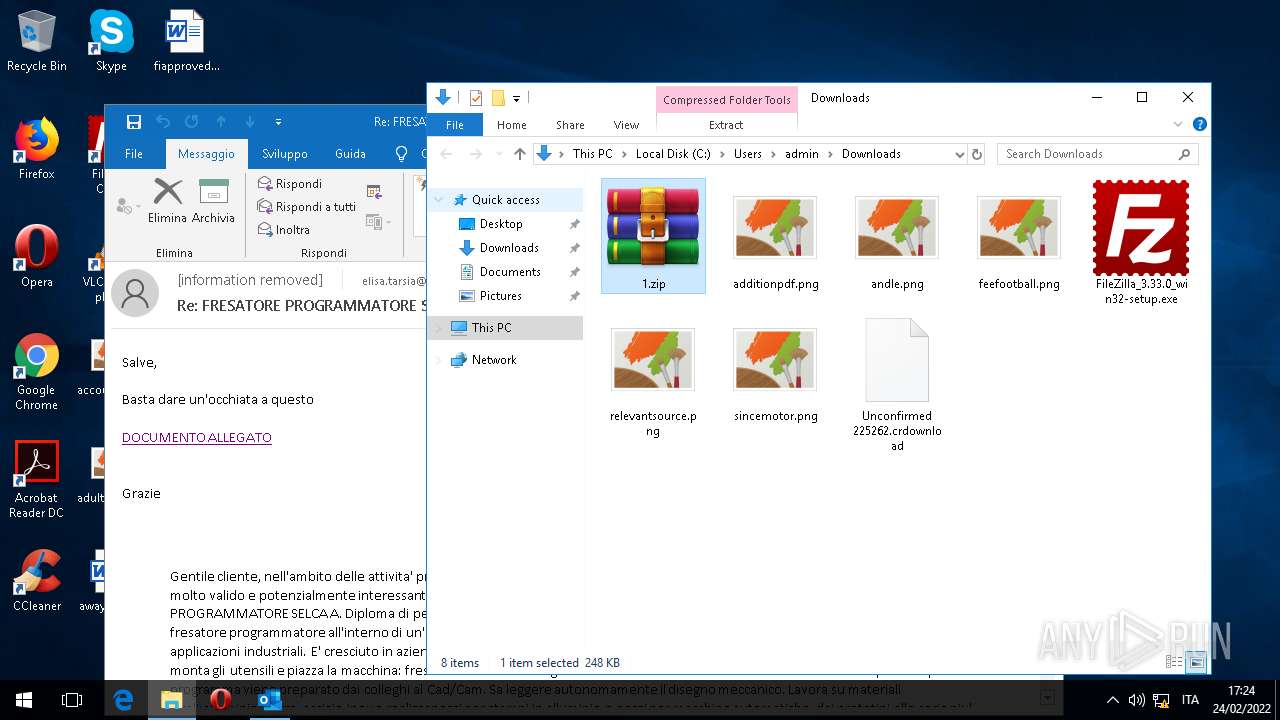1280x720 pixels.
Task: Open the DOCUMENTO ALLEGATO link in email
Action: coord(197,438)
